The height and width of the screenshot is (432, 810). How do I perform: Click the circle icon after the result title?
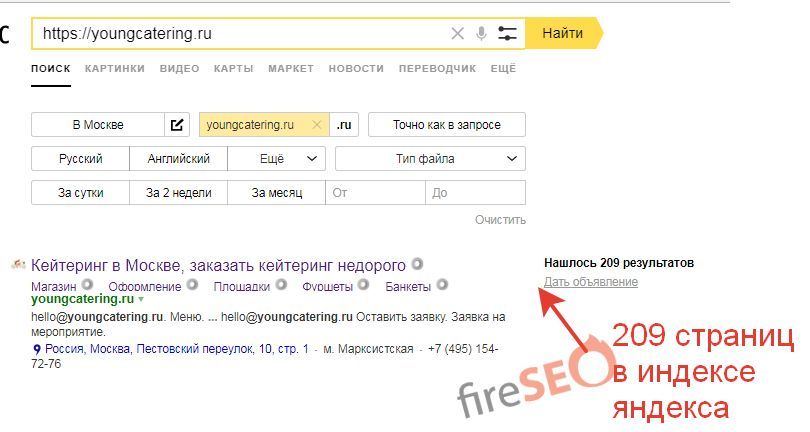pyautogui.click(x=417, y=265)
